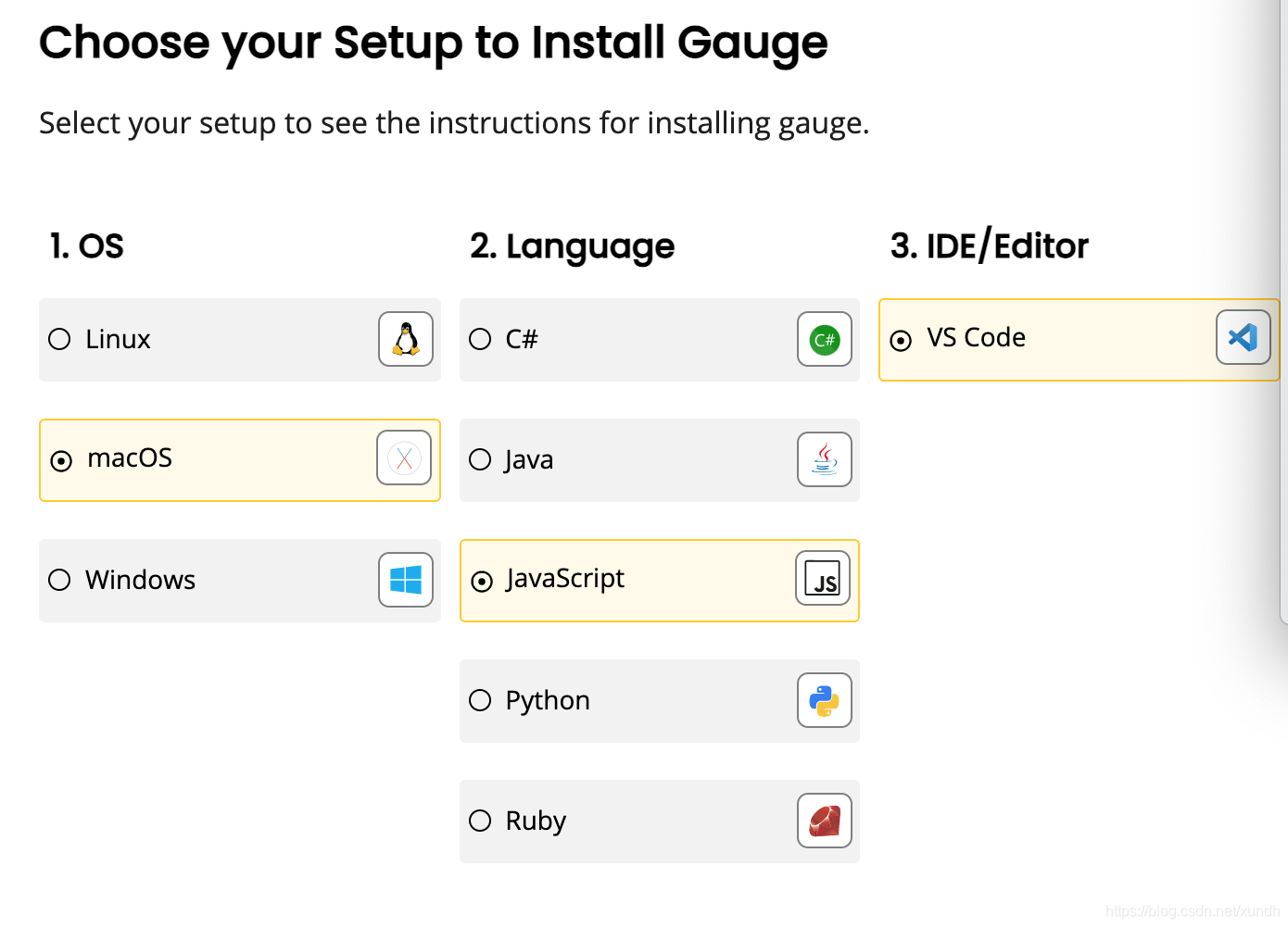Image resolution: width=1288 pixels, height=928 pixels.
Task: Click the VS Code radio button
Action: [x=901, y=341]
